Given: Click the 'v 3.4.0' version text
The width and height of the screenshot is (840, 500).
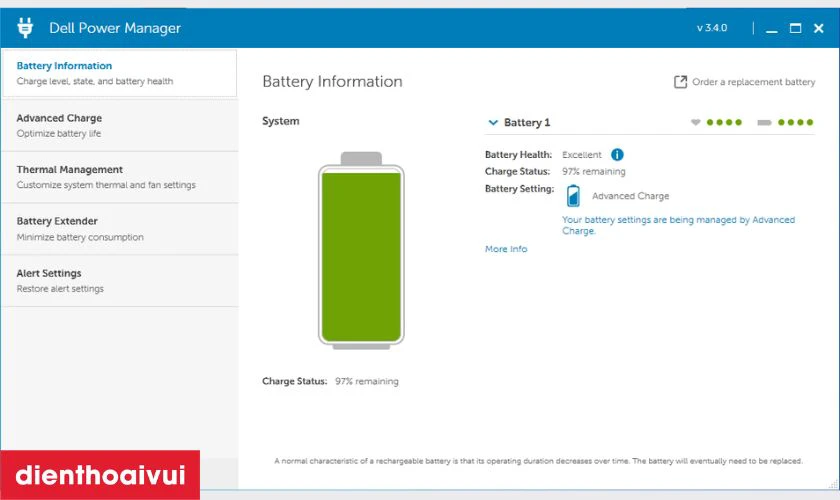Looking at the screenshot, I should coord(712,28).
